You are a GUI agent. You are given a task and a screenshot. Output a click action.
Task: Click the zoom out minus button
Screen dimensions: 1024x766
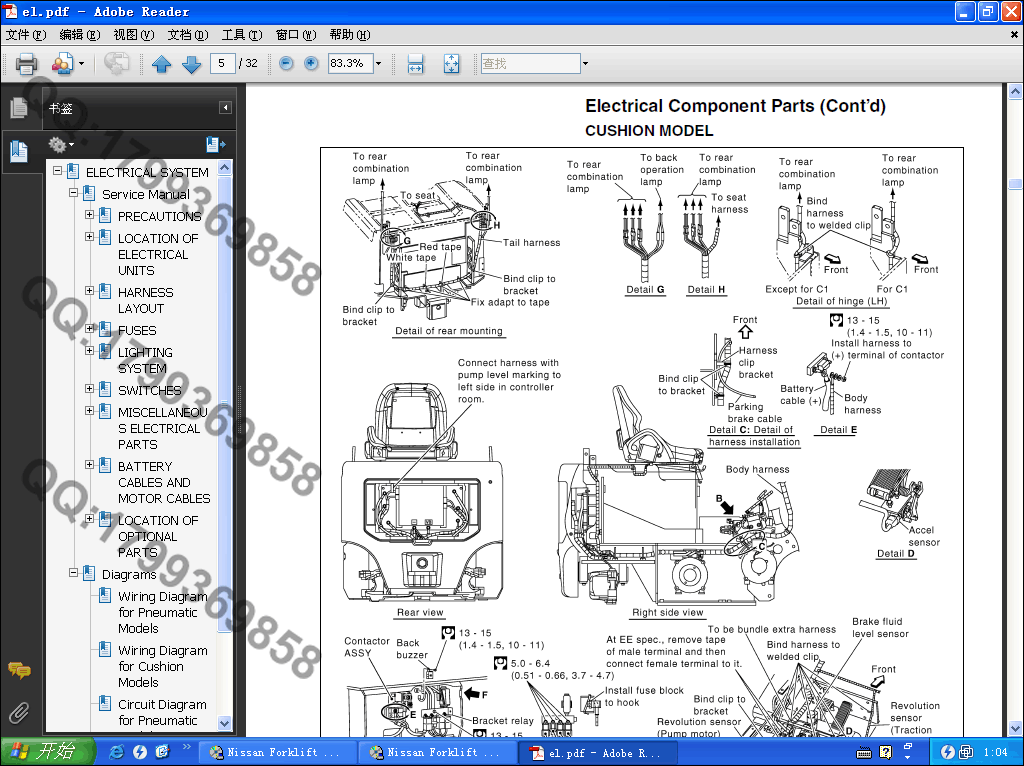pyautogui.click(x=287, y=64)
